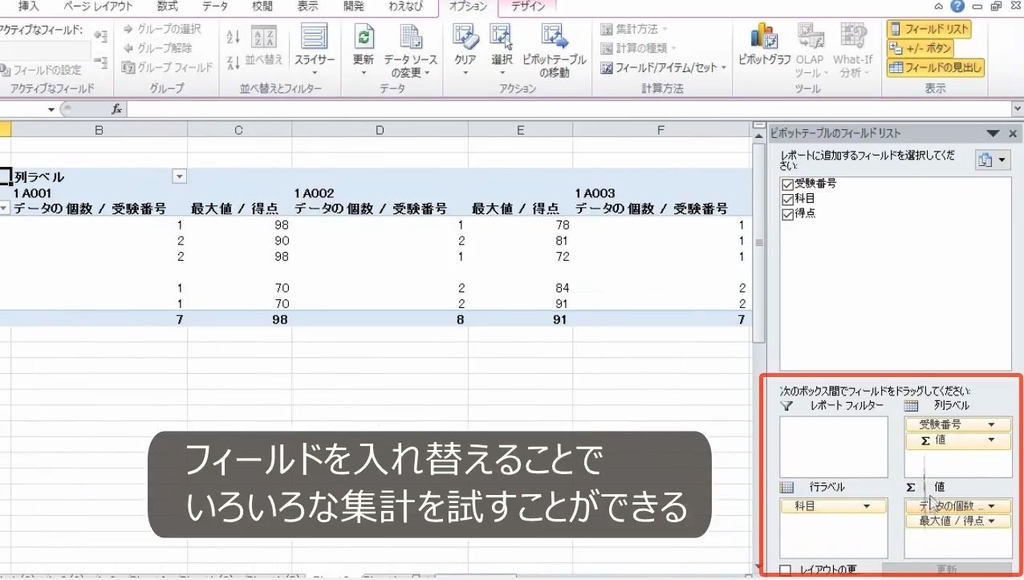Switch to the デザイン ribbon tab

tap(528, 7)
